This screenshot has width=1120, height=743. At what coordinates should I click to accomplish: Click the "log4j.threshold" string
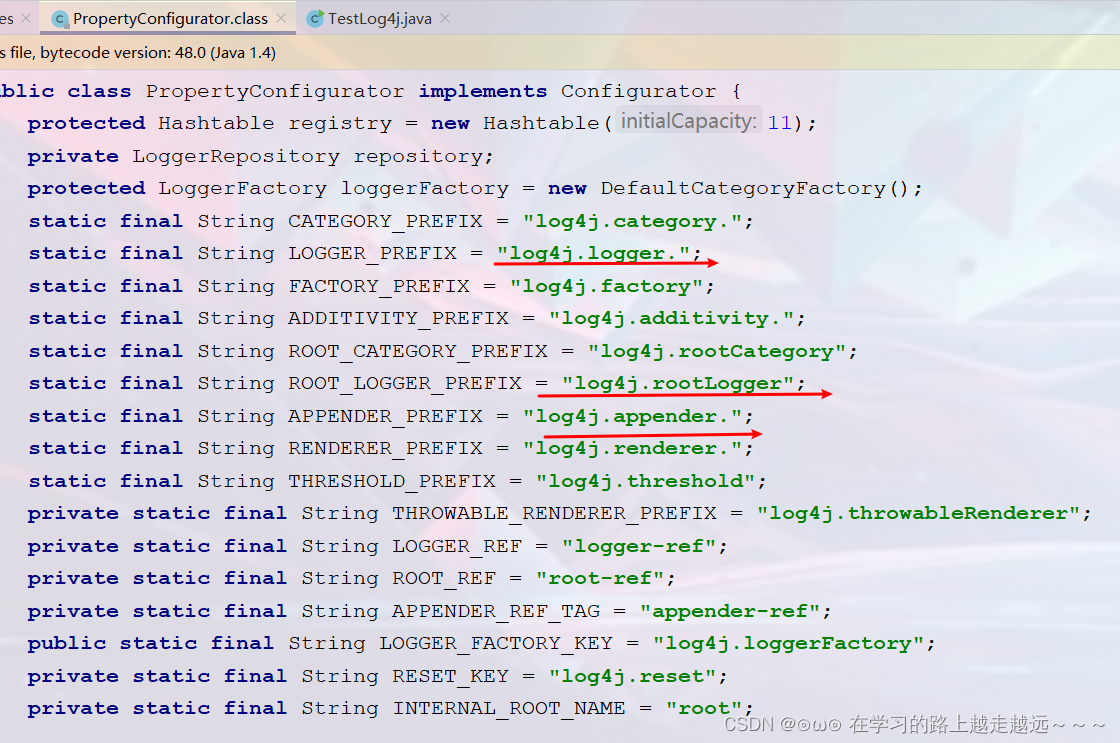[646, 482]
